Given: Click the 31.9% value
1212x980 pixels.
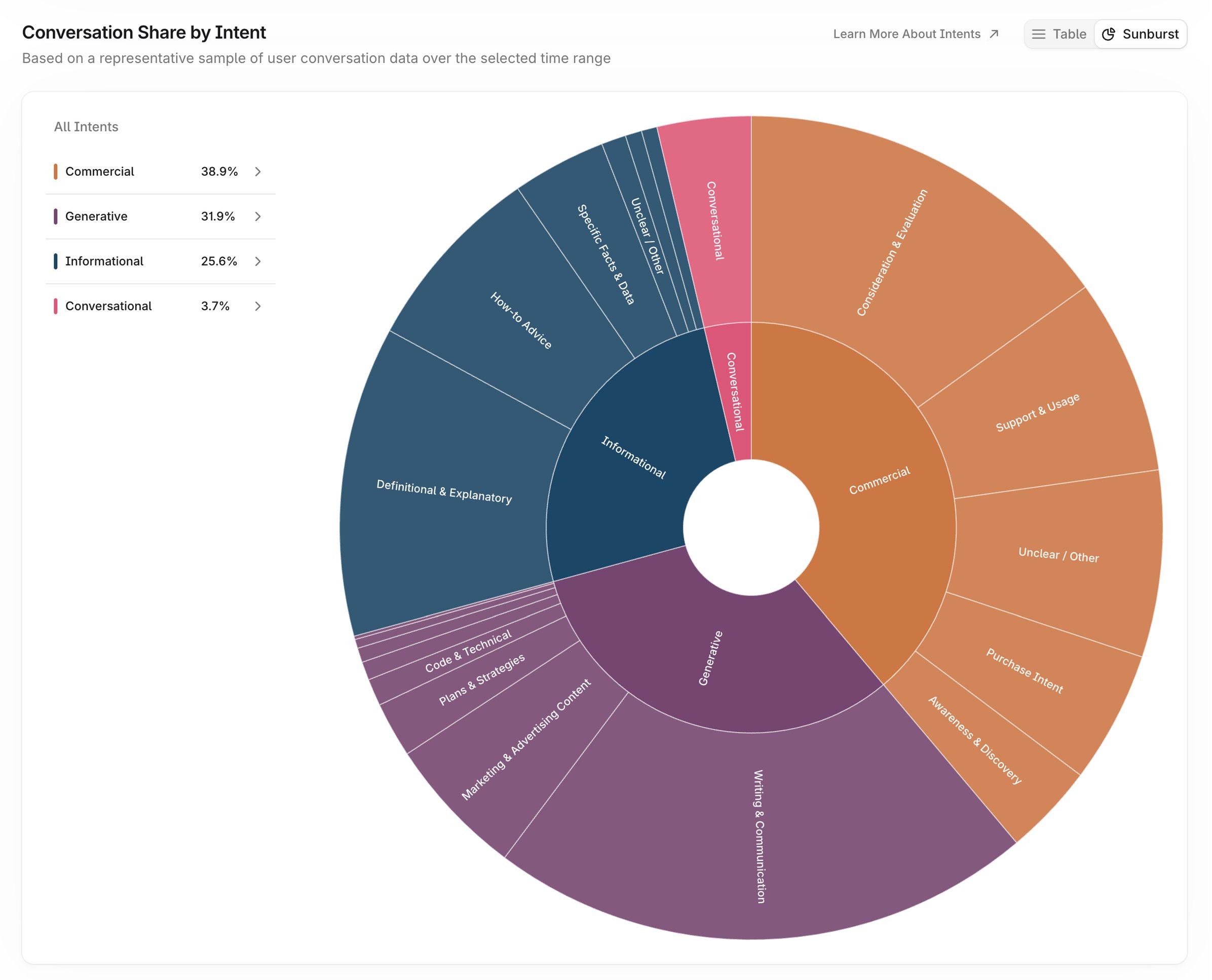Looking at the screenshot, I should 218,216.
